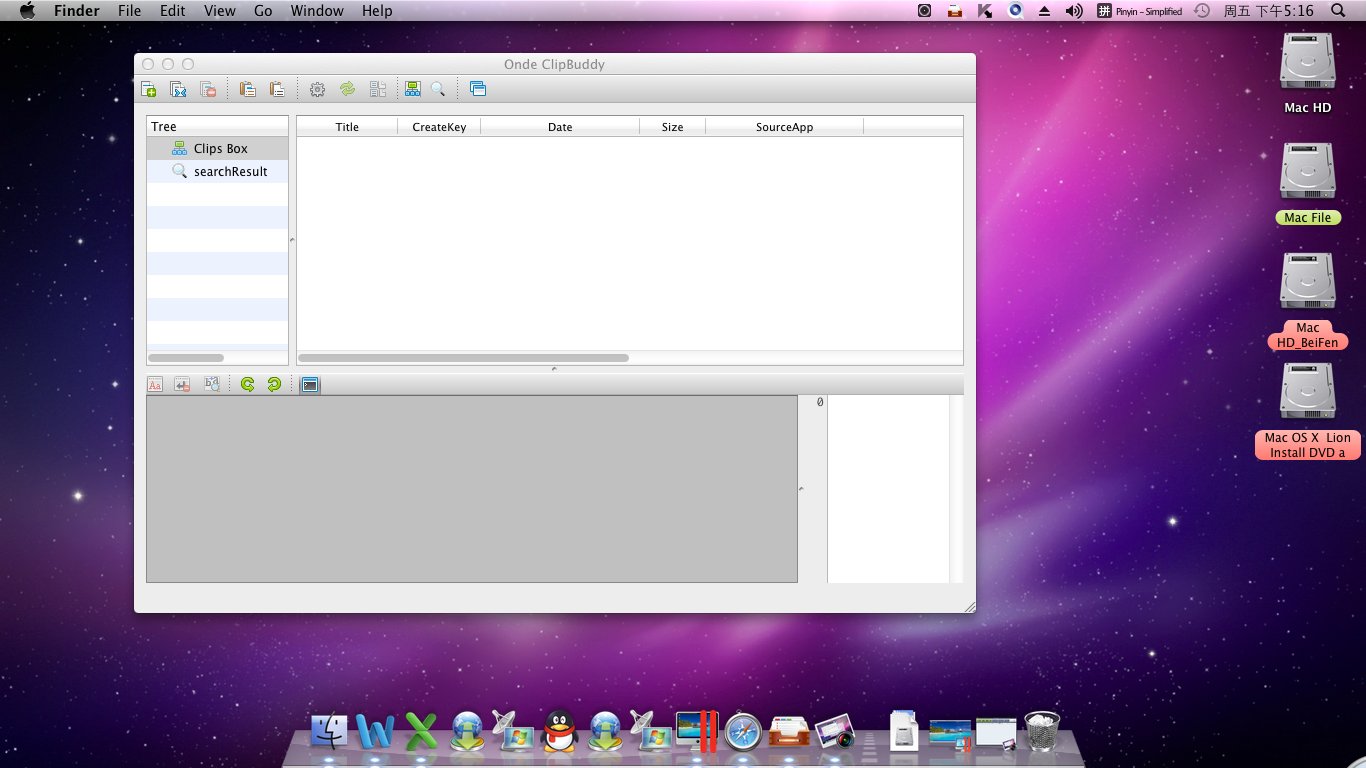Open the Go menu

tap(263, 11)
